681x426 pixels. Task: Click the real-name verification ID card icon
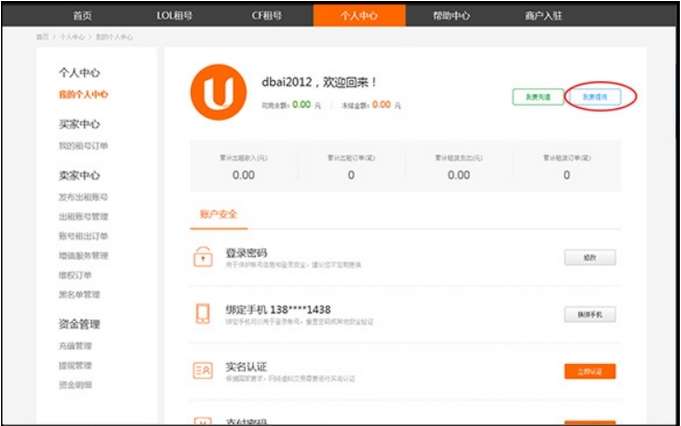(203, 371)
